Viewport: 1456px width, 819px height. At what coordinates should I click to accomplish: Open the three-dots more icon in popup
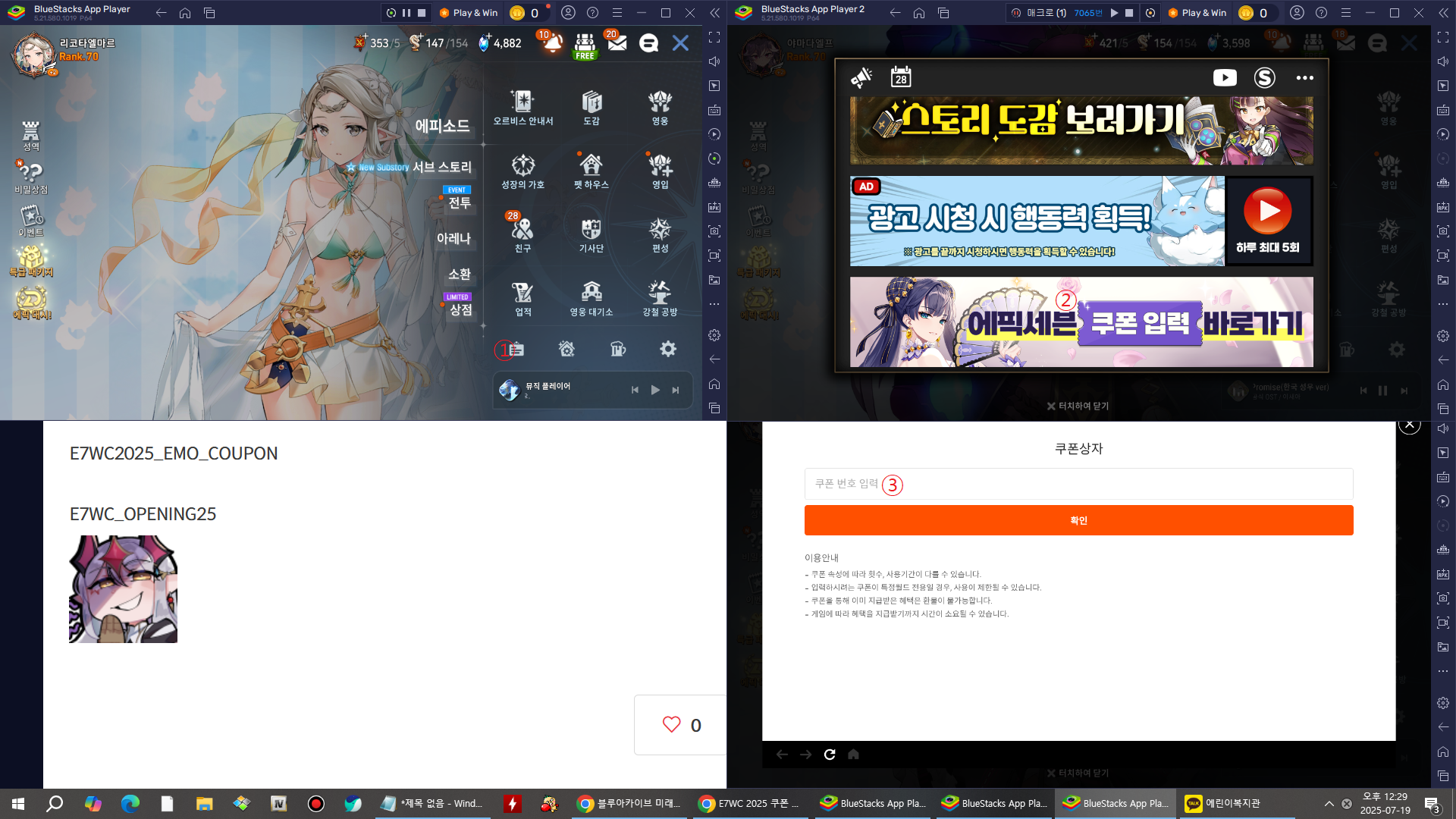click(1304, 77)
